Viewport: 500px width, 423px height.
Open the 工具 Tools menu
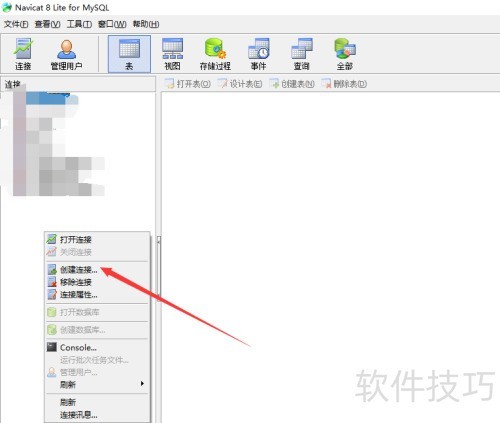[x=79, y=24]
